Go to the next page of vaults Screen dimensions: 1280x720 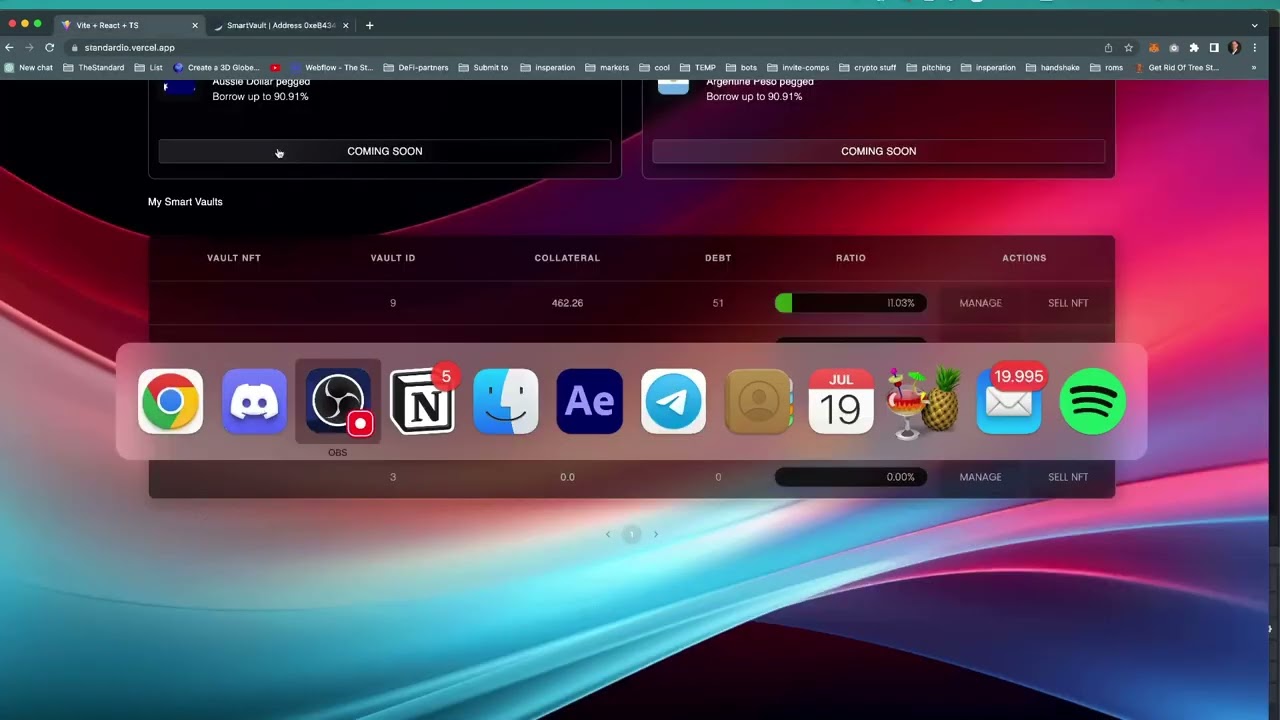(656, 534)
